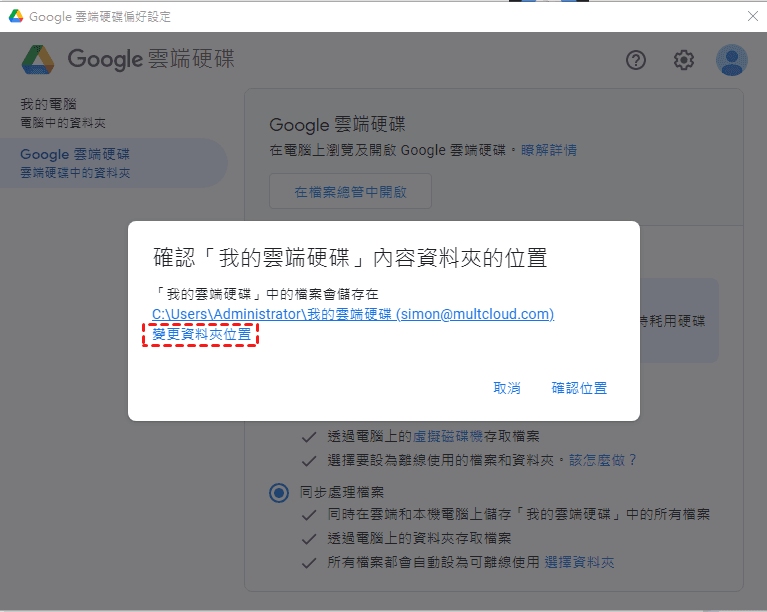Click the help question mark icon
Image resolution: width=767 pixels, height=612 pixels.
tap(636, 60)
